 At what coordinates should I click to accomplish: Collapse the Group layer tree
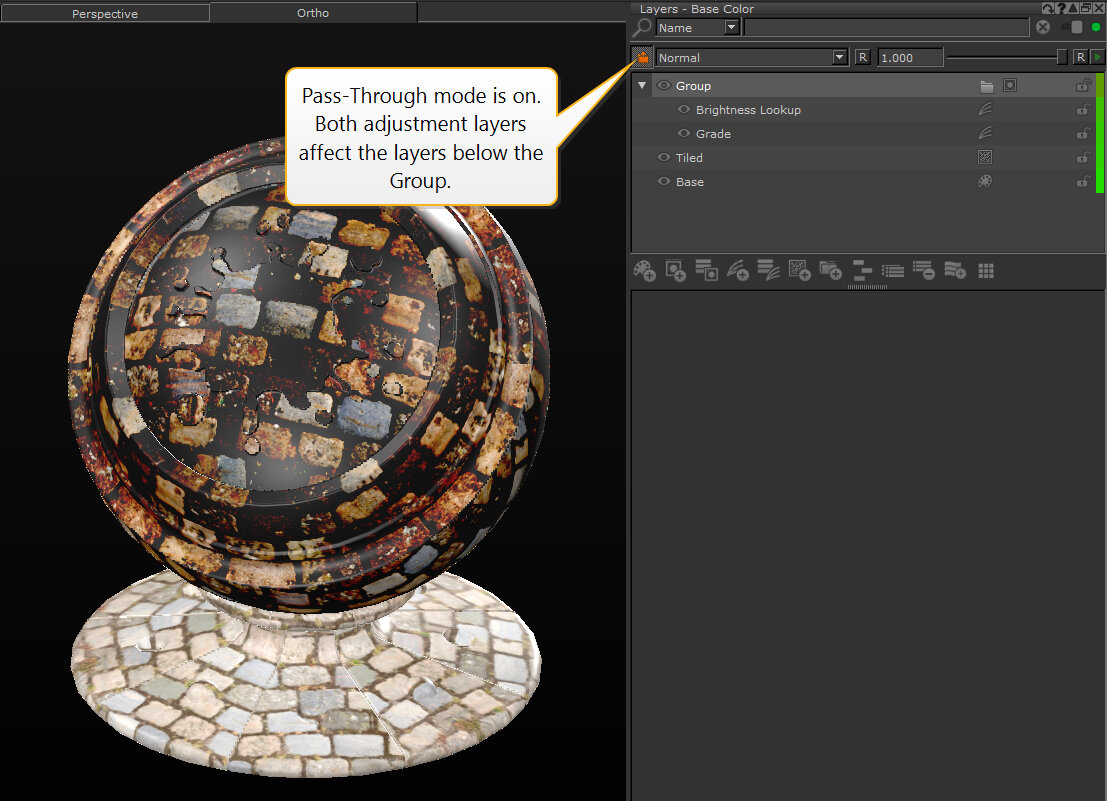coord(642,86)
